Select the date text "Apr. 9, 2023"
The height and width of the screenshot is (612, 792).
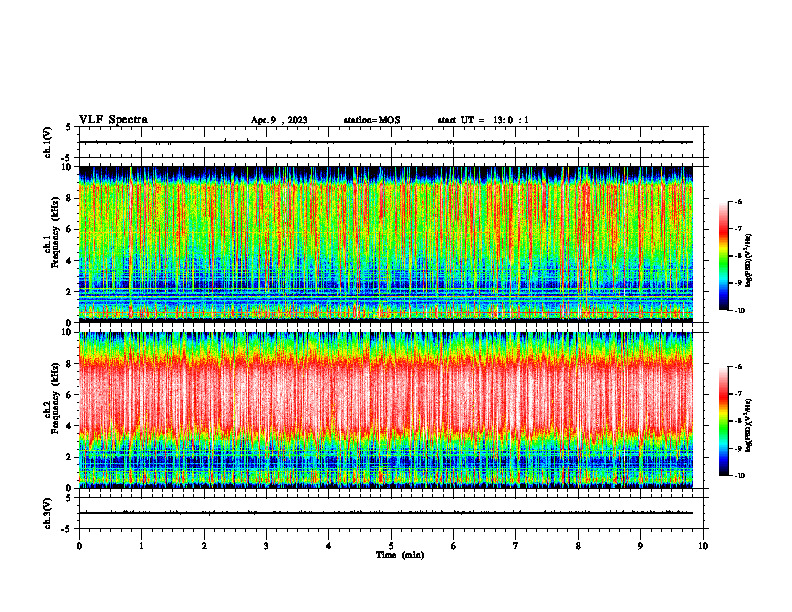(279, 120)
